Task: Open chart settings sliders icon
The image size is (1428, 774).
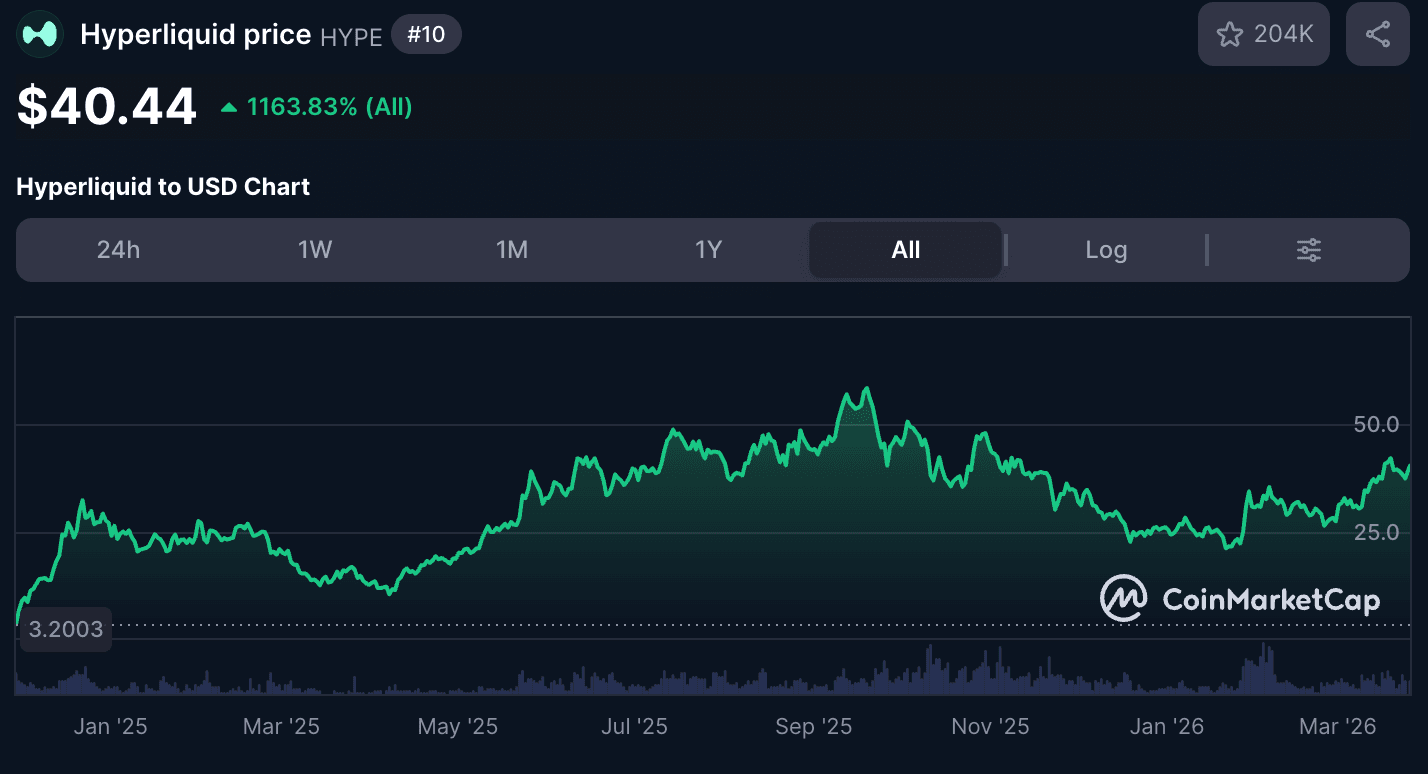Action: click(x=1308, y=250)
